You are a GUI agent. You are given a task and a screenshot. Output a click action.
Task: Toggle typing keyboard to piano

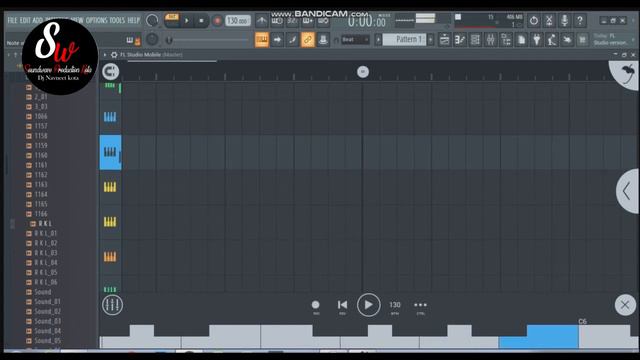coord(262,40)
